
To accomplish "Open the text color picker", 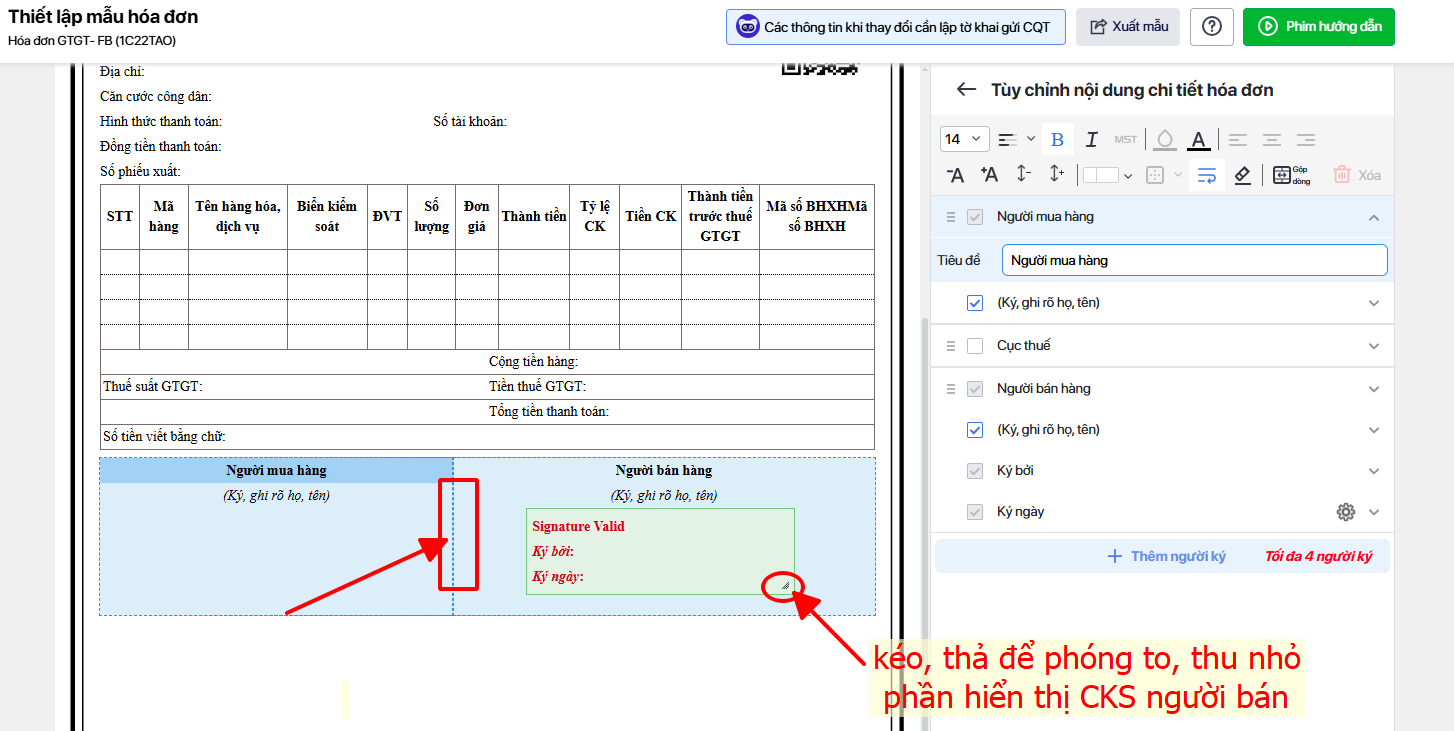I will point(1199,140).
